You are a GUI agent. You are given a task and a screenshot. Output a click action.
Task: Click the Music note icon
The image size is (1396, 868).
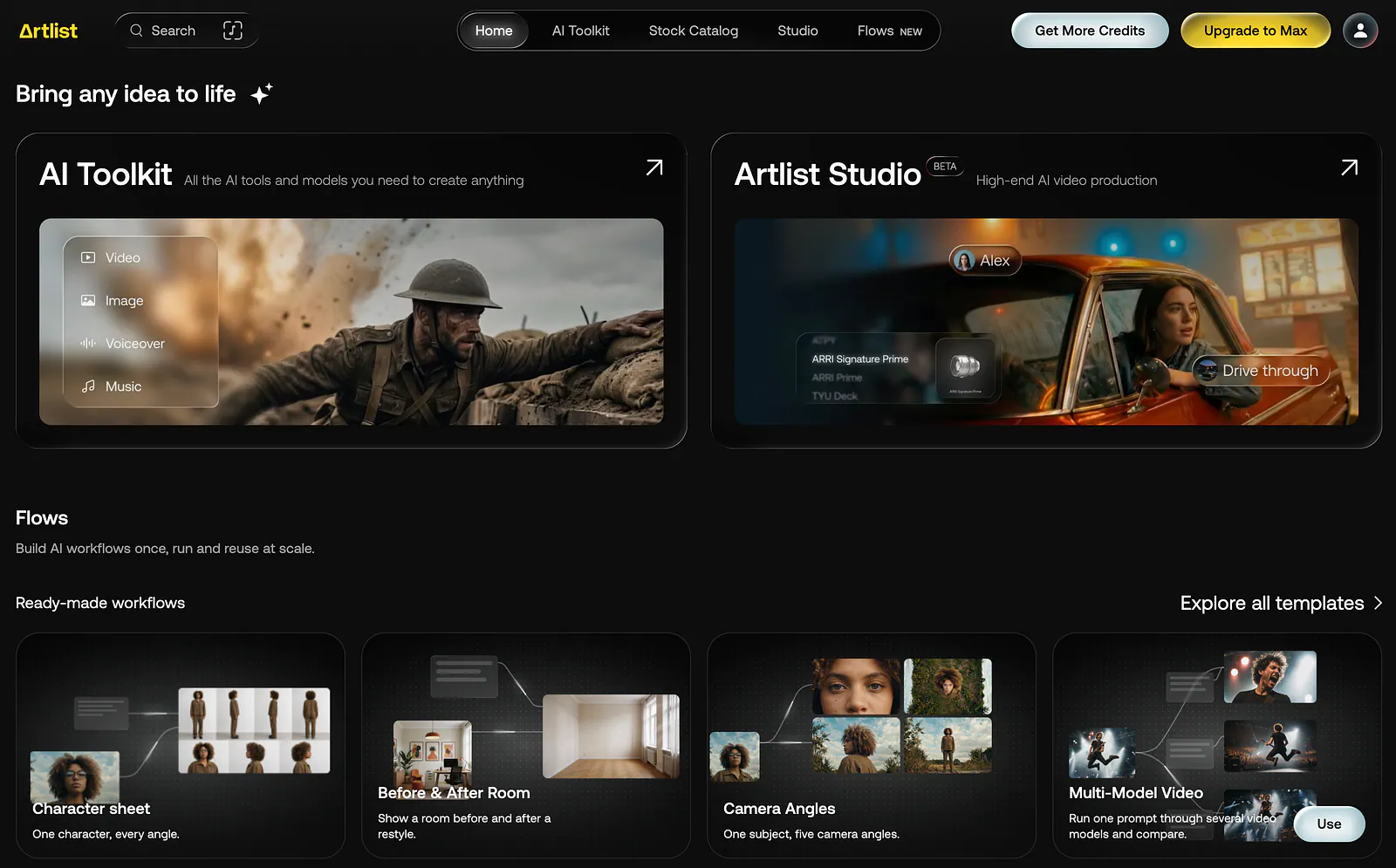(x=88, y=386)
